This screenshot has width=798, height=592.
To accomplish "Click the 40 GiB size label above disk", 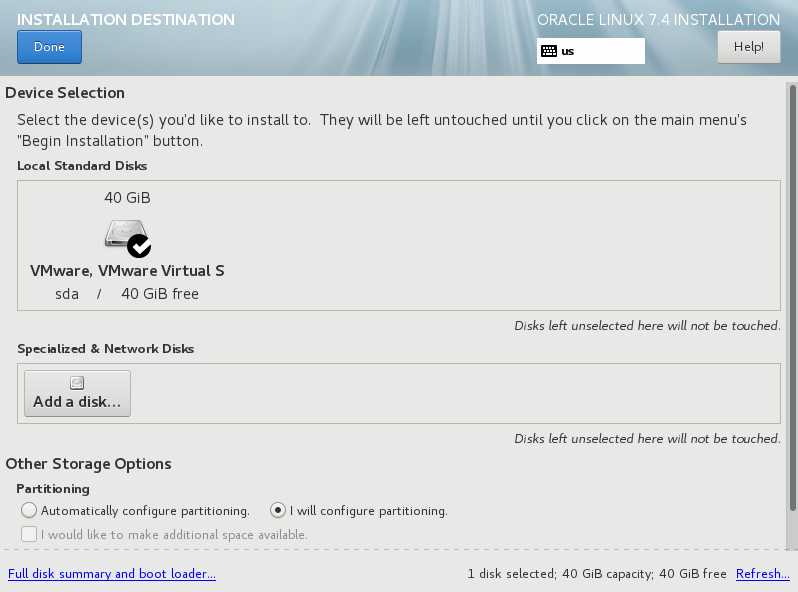I will [127, 198].
